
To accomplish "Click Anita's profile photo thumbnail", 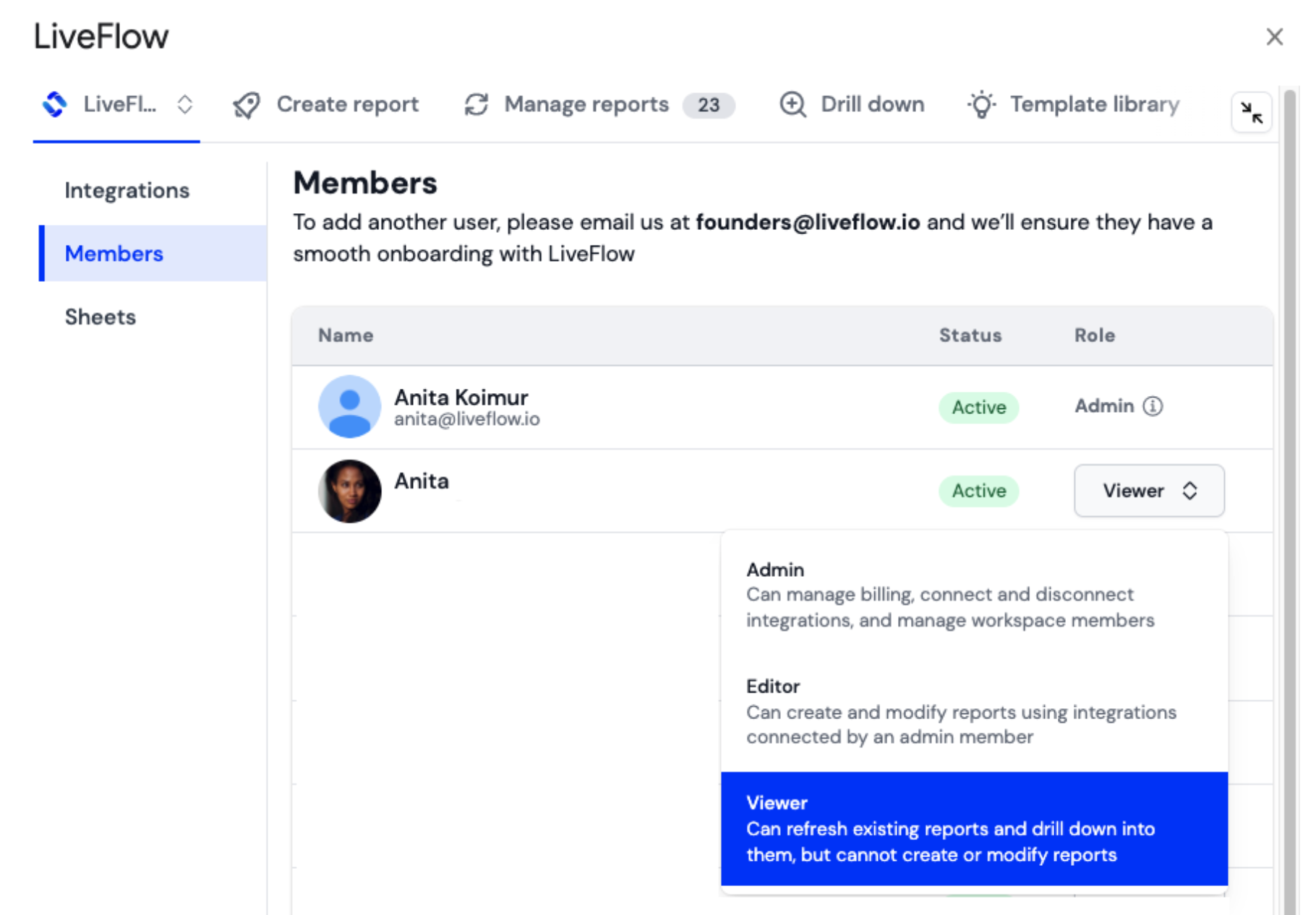I will click(x=349, y=491).
